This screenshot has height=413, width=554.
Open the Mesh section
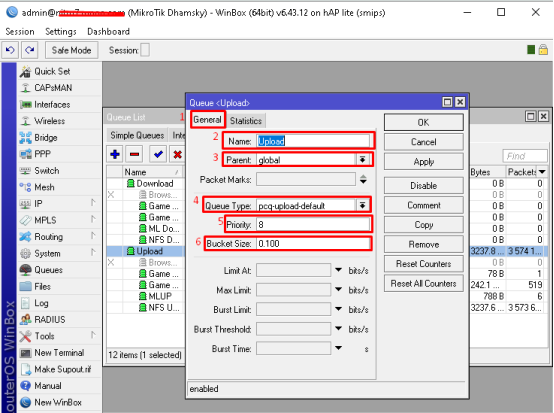44,187
